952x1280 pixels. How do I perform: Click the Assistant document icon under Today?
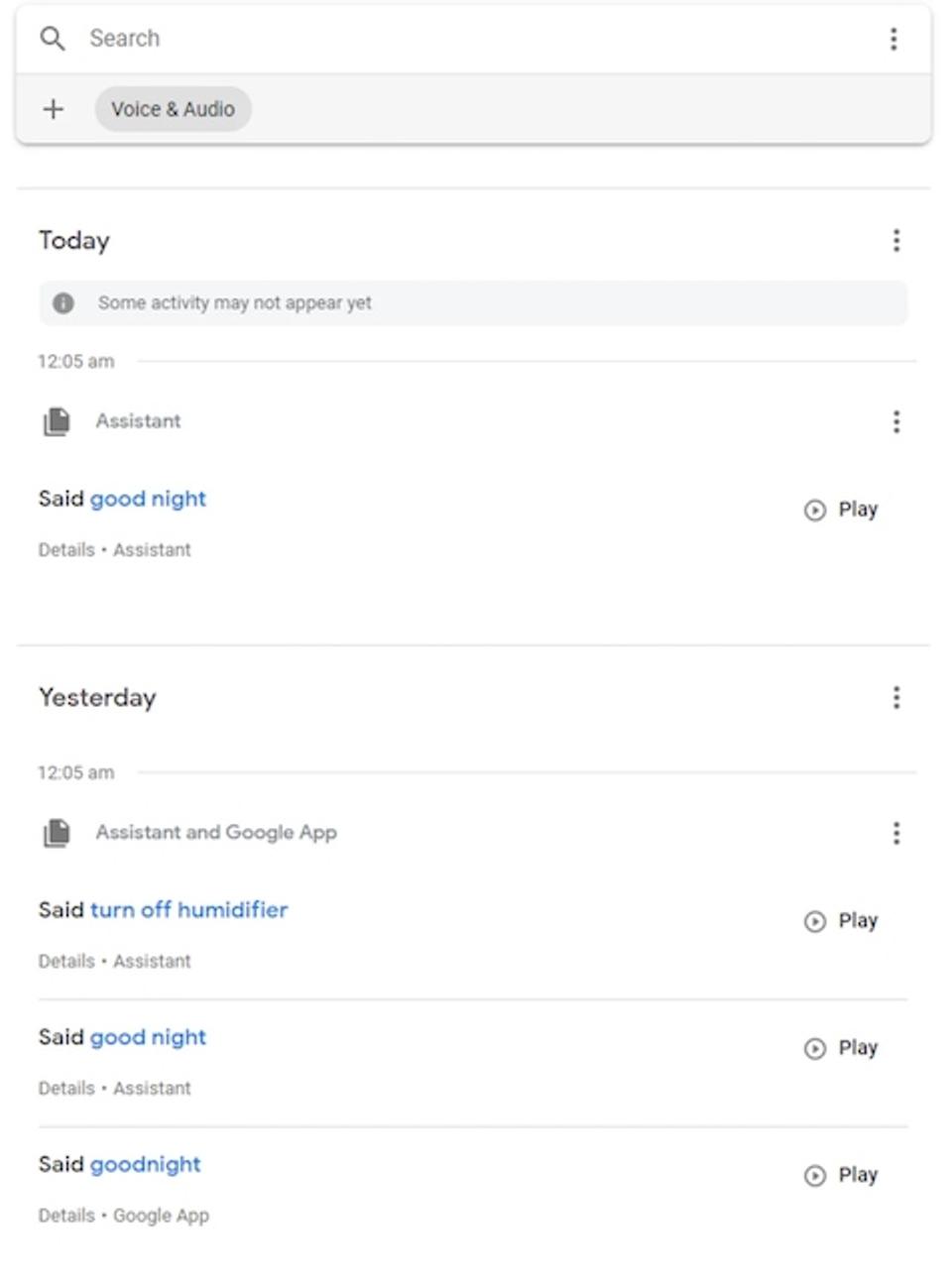tap(57, 421)
